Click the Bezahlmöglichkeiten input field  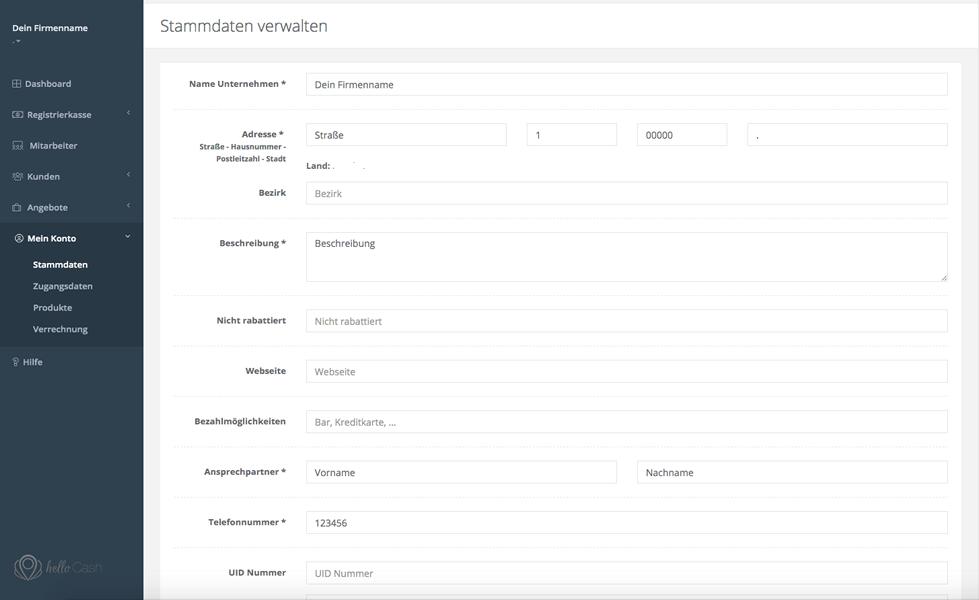(x=626, y=422)
